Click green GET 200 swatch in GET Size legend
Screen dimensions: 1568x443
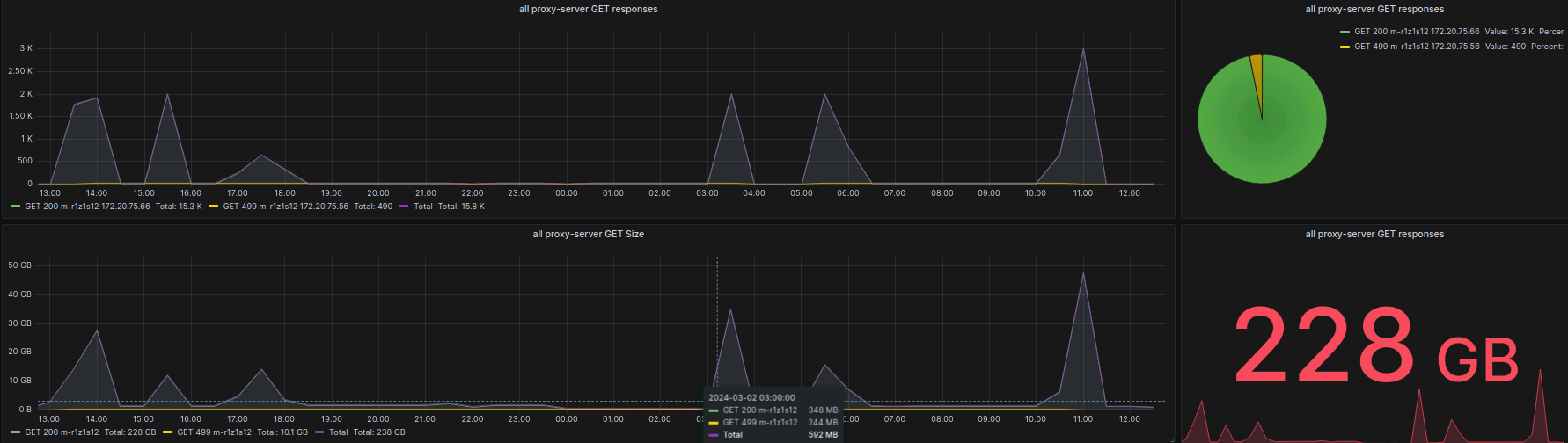click(x=16, y=432)
